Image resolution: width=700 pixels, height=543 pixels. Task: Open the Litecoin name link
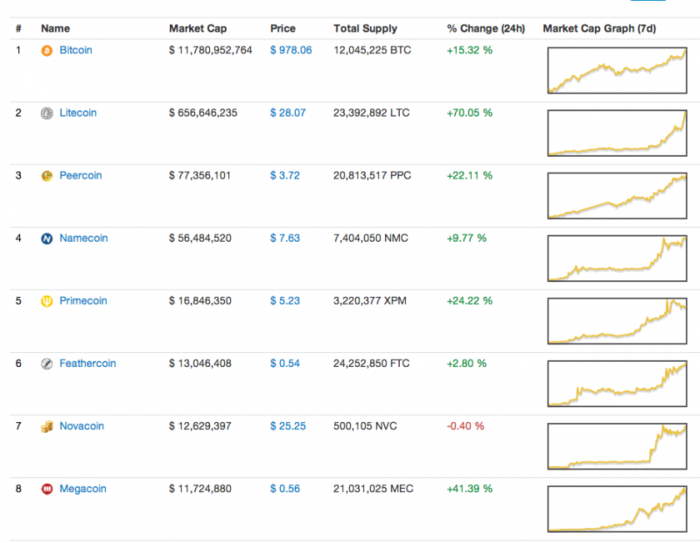pos(78,113)
